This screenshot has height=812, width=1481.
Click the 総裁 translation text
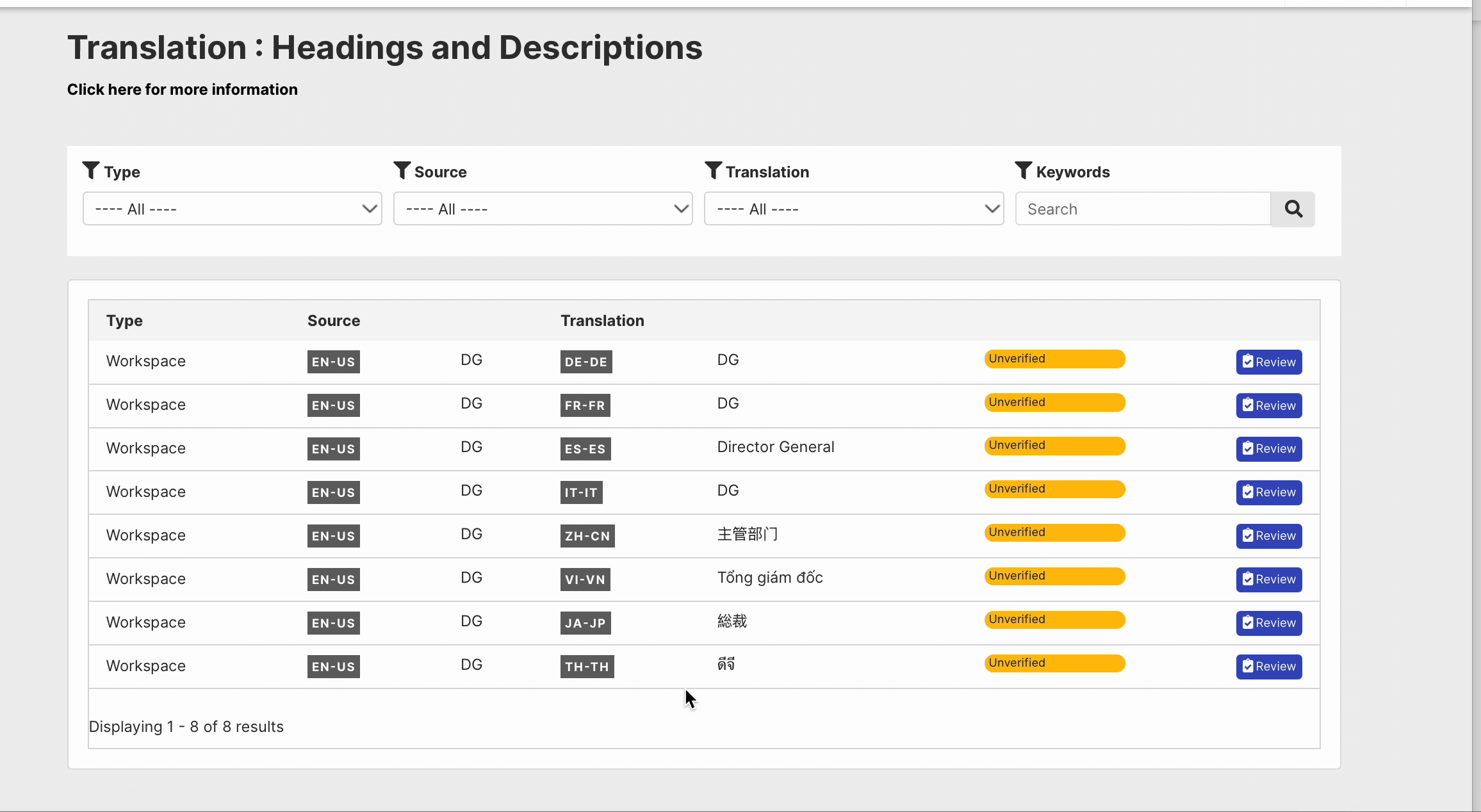point(732,621)
